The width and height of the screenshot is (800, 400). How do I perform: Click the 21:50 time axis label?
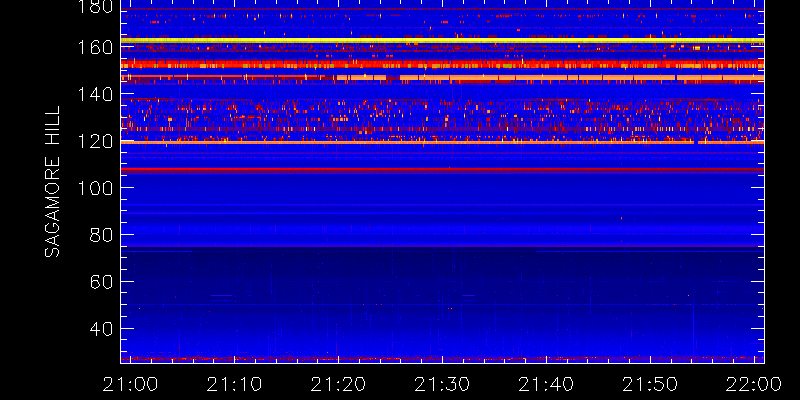tap(651, 384)
